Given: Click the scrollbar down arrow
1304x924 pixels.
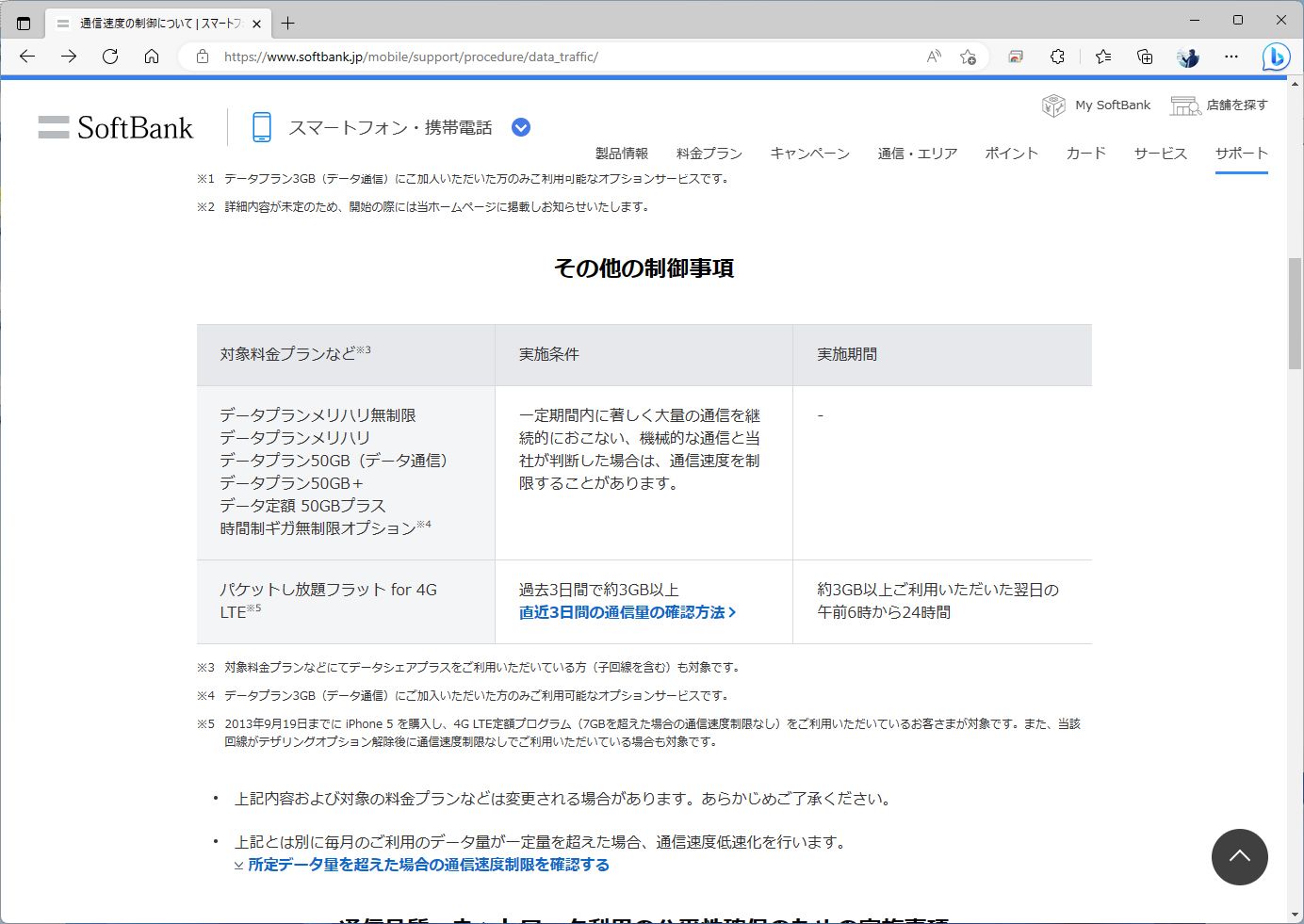Looking at the screenshot, I should point(1295,915).
